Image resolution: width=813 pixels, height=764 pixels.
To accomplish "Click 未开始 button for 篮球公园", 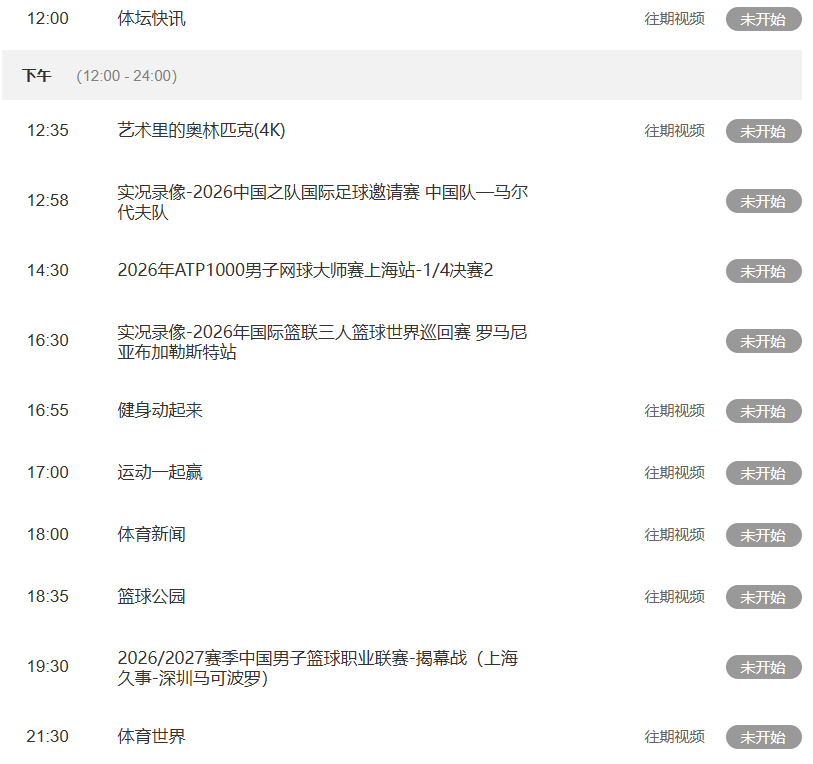I will [x=763, y=596].
